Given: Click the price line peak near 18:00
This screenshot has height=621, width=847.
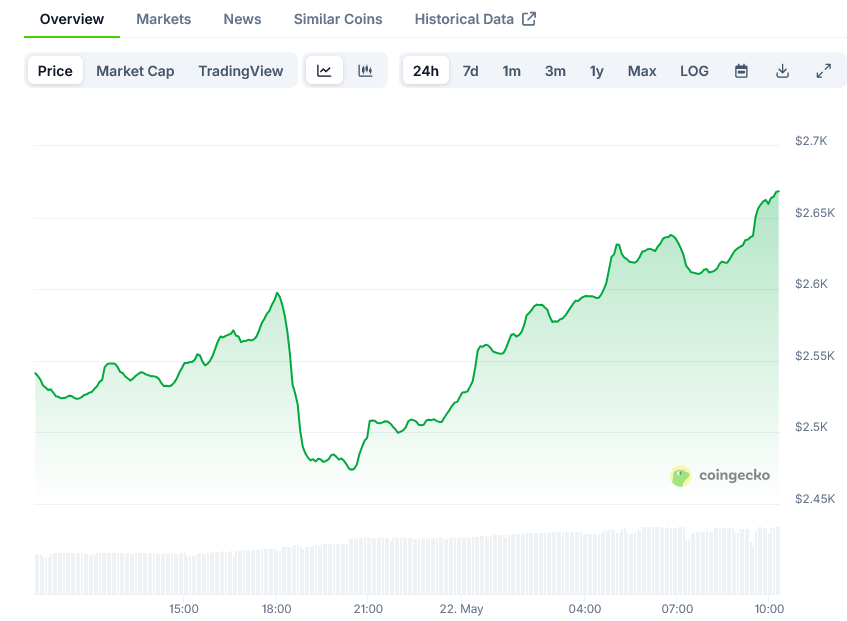Looking at the screenshot, I should 277,293.
